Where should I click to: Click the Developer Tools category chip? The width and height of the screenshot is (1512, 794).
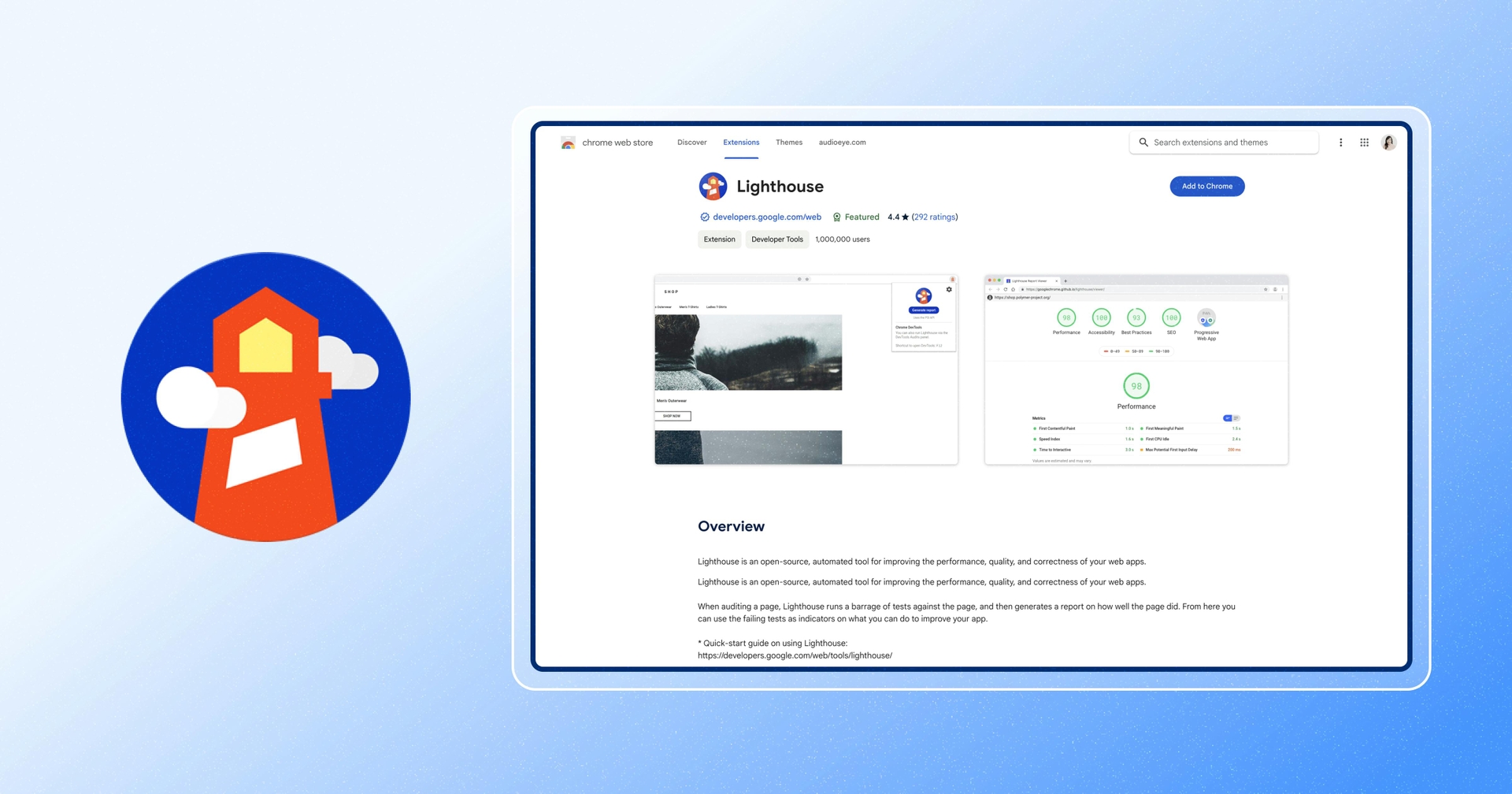[776, 239]
